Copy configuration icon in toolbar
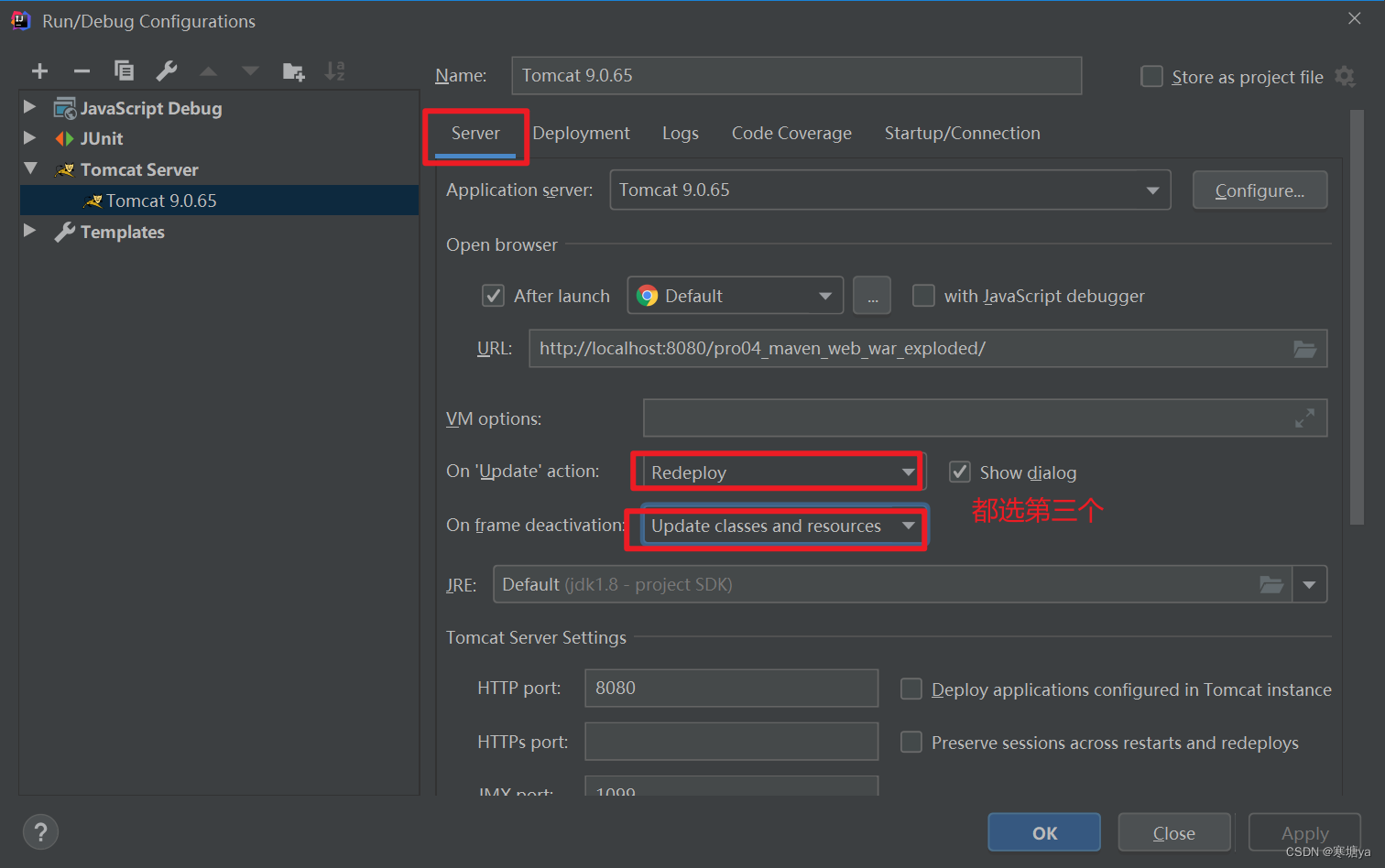1385x868 pixels. coord(124,71)
